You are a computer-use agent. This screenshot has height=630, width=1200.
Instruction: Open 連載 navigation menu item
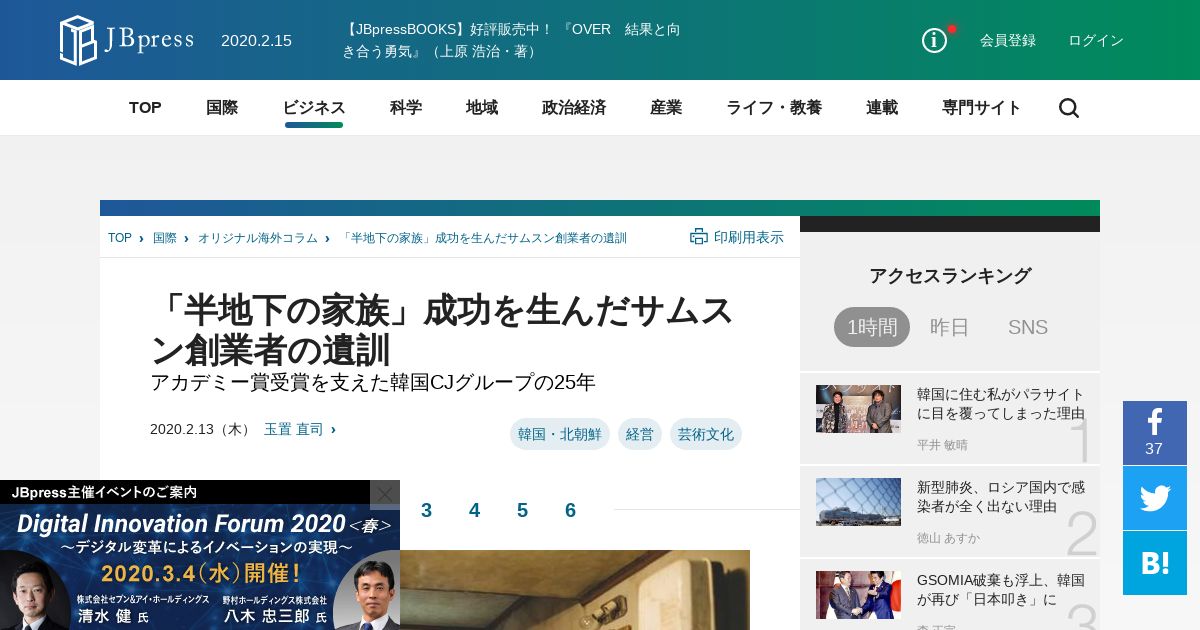[882, 108]
